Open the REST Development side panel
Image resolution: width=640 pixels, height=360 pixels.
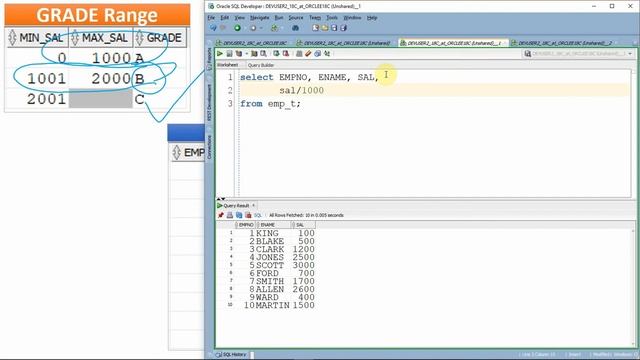210,102
